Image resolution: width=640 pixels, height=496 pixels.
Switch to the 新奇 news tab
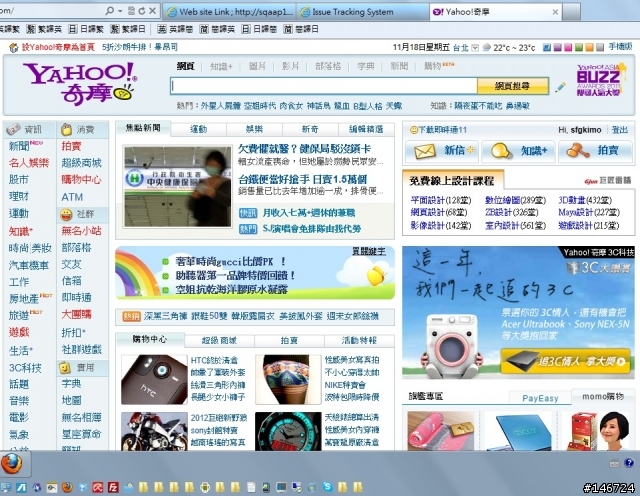(310, 129)
